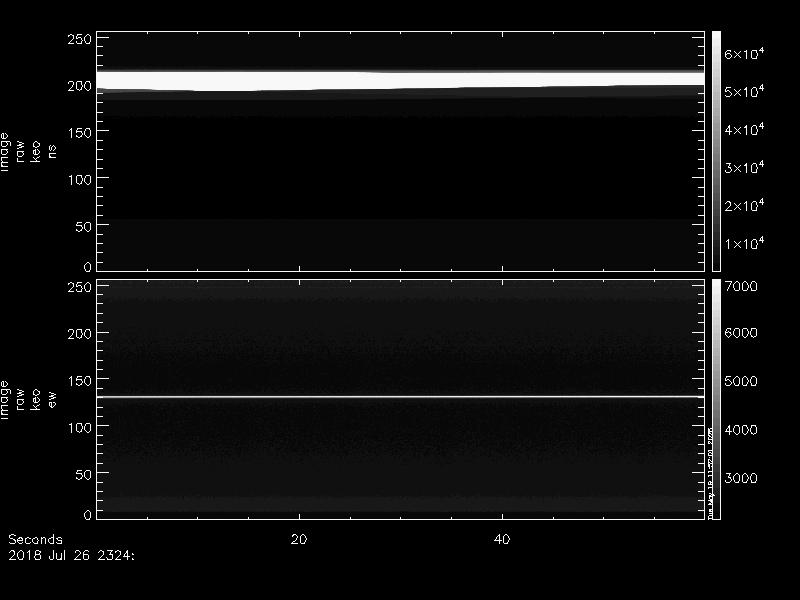Click y-axis label '200' on ns keogram
Screen dimensions: 800x600
(79, 86)
